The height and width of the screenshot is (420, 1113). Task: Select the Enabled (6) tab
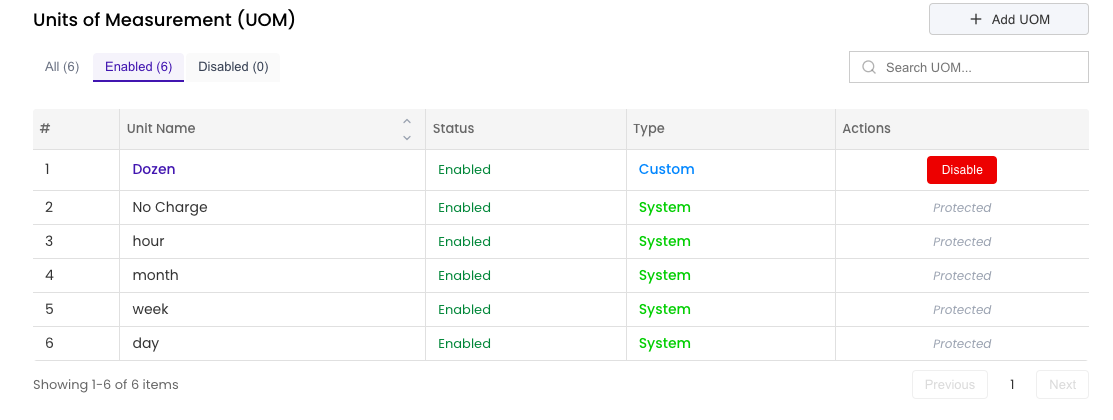pyautogui.click(x=138, y=67)
